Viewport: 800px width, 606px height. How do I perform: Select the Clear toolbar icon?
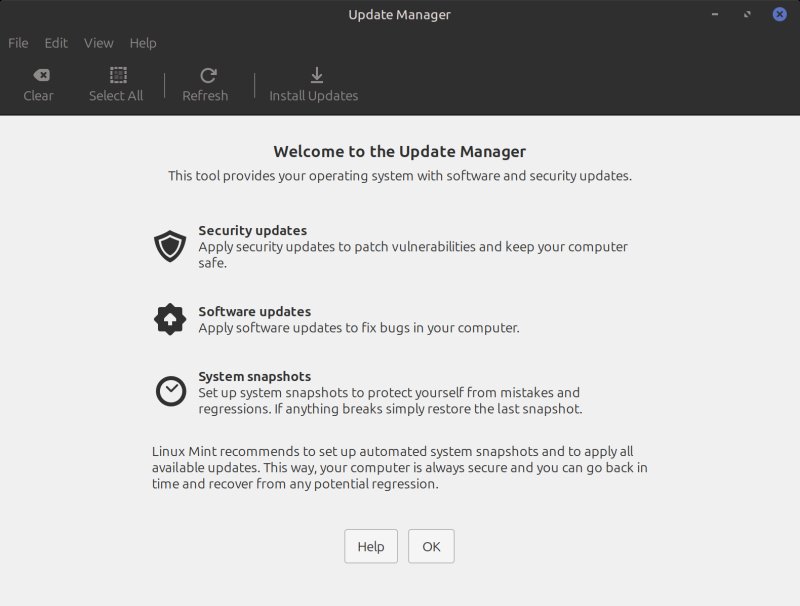coord(39,74)
